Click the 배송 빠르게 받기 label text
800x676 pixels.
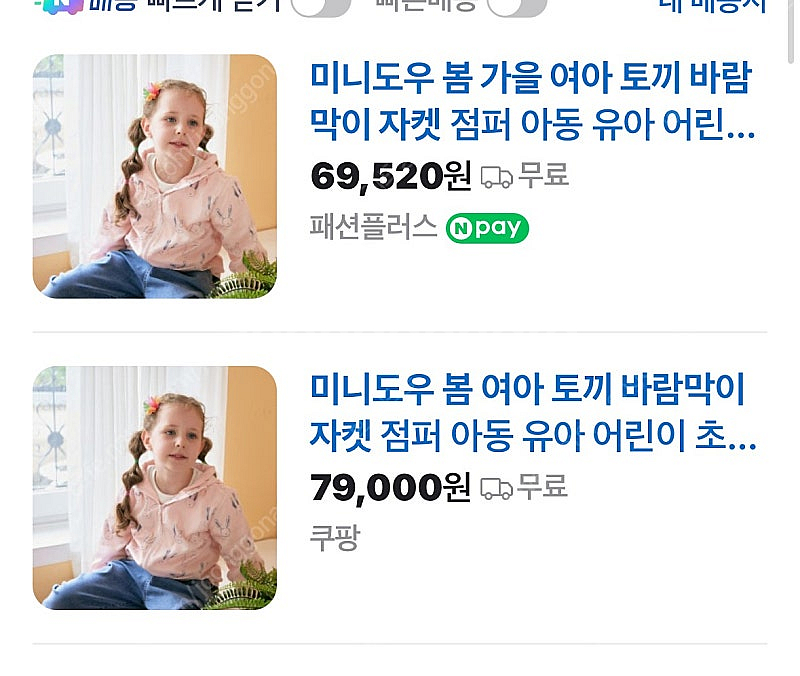click(185, 6)
